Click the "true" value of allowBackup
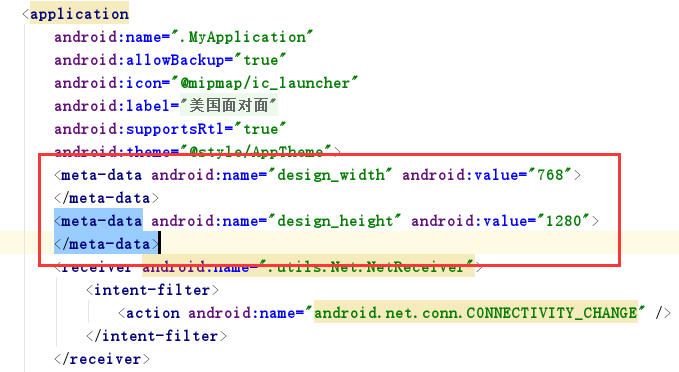Screen dimensions: 679x372 (x=260, y=60)
